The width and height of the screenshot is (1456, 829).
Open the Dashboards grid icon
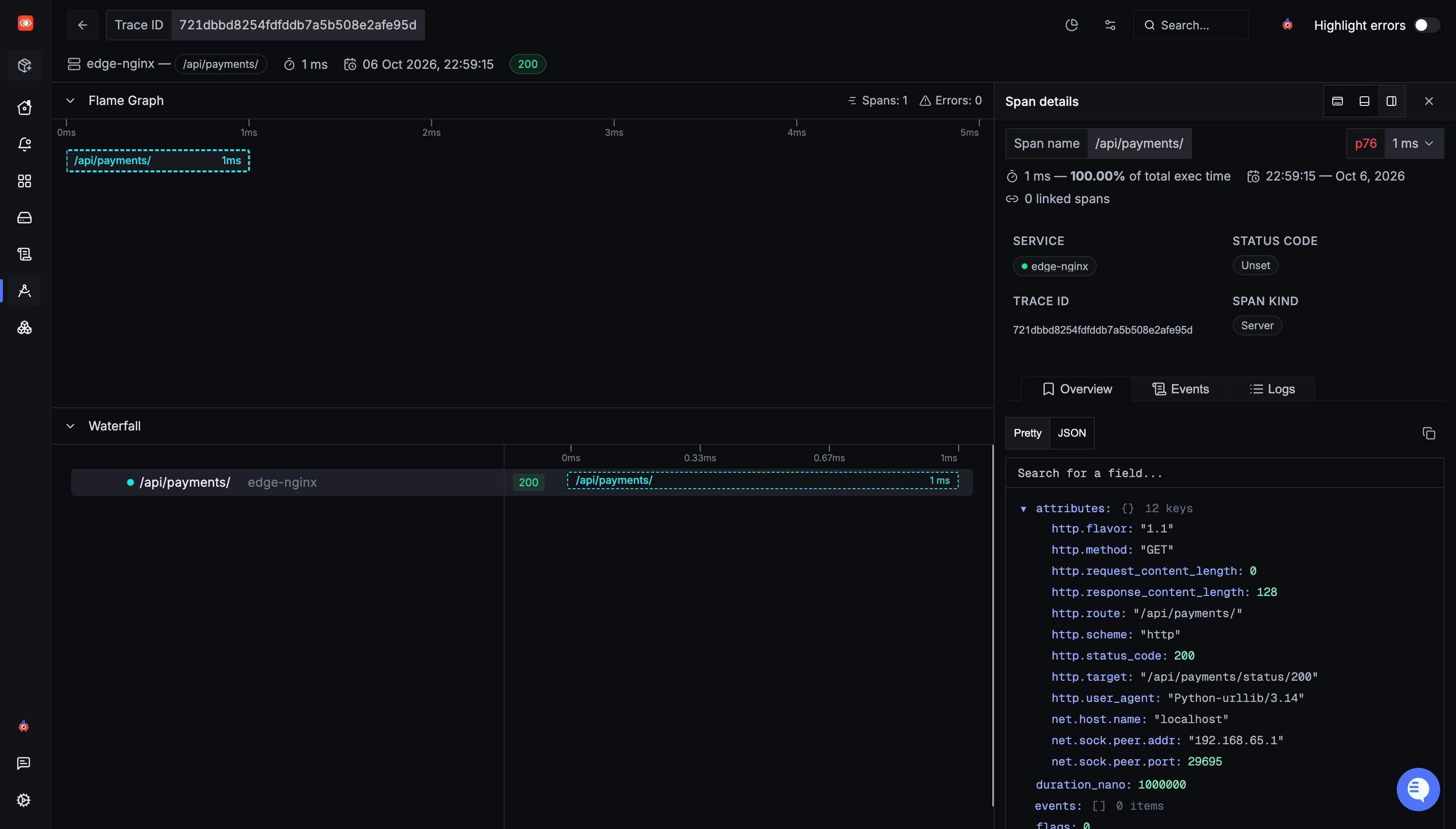25,181
